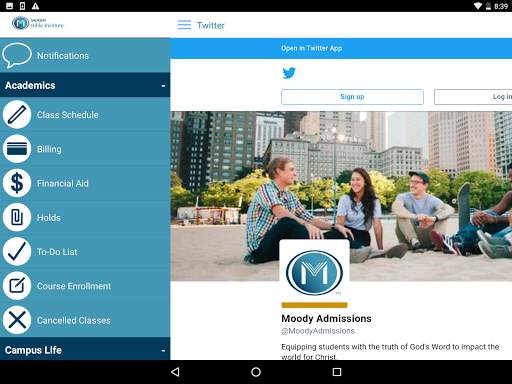Select Notifications menu item
This screenshot has width=512, height=384.
[85, 55]
